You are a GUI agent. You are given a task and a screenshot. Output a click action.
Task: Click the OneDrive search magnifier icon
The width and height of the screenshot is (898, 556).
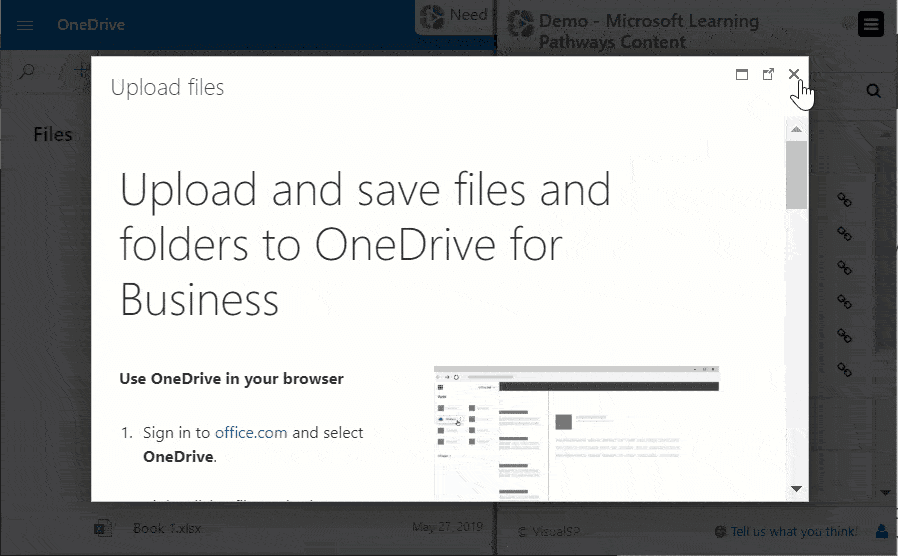pos(27,72)
